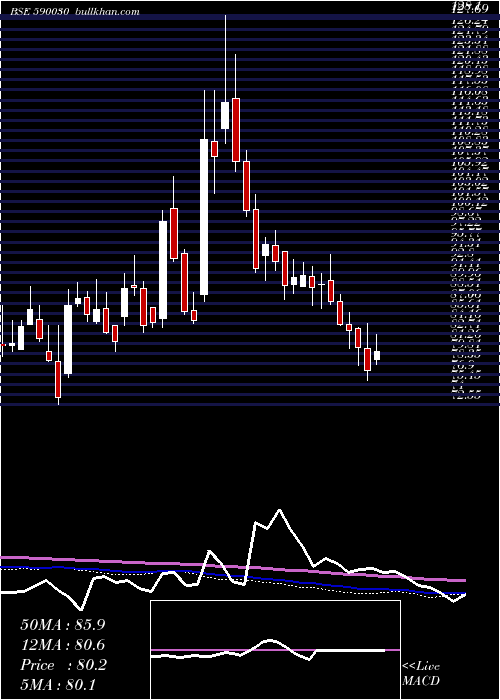Click inside the MACD inset chart box
The width and height of the screenshot is (500, 700).
[275, 650]
